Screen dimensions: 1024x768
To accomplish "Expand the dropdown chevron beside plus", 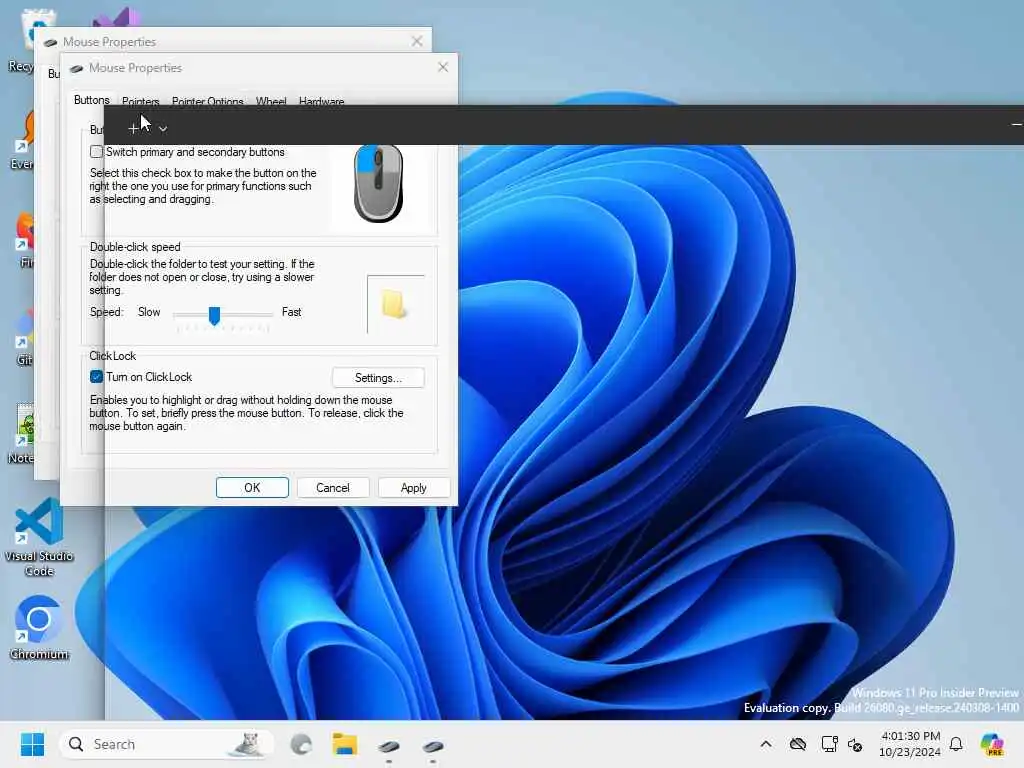I will click(163, 129).
